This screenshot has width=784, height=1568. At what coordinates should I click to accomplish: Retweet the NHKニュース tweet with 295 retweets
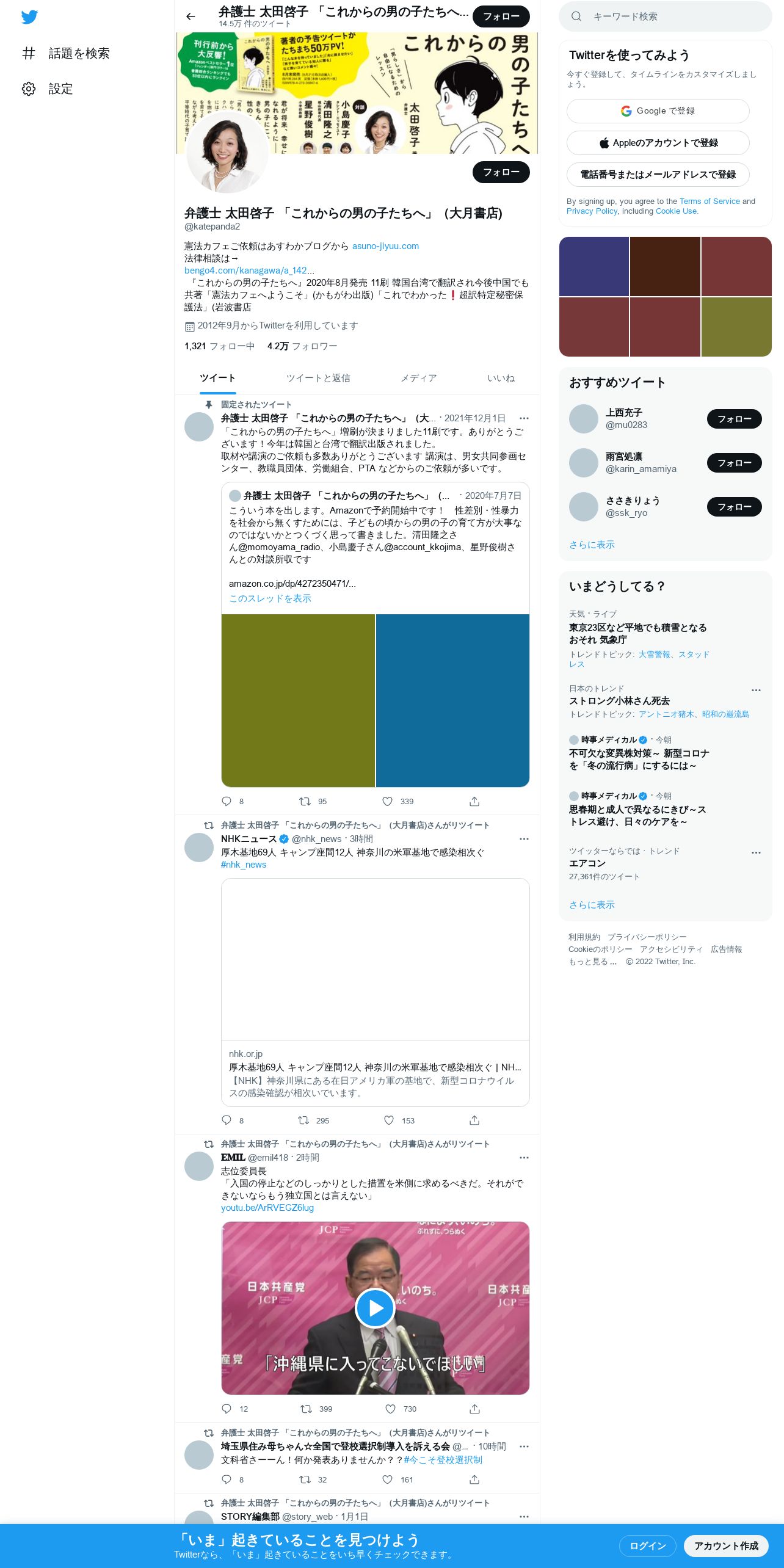303,1120
